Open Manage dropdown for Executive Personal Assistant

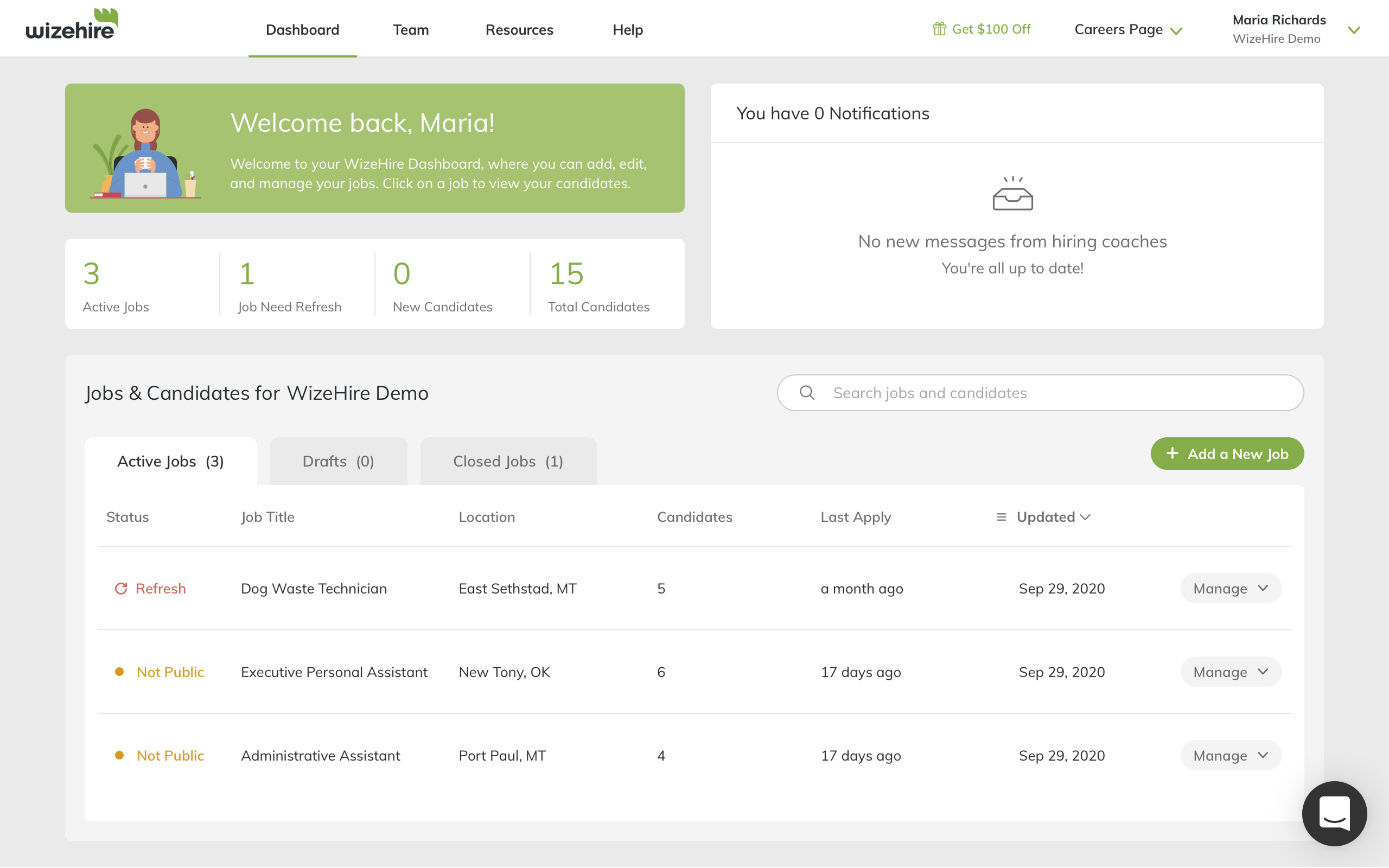pyautogui.click(x=1231, y=672)
